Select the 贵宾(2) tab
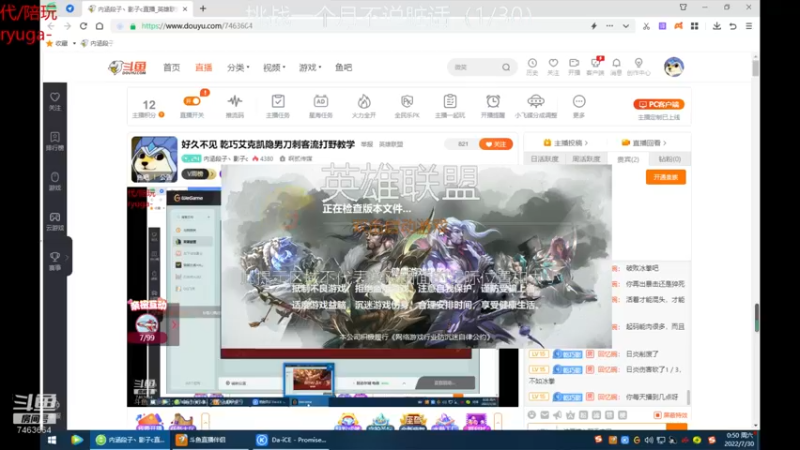The image size is (800, 450). coord(628,159)
